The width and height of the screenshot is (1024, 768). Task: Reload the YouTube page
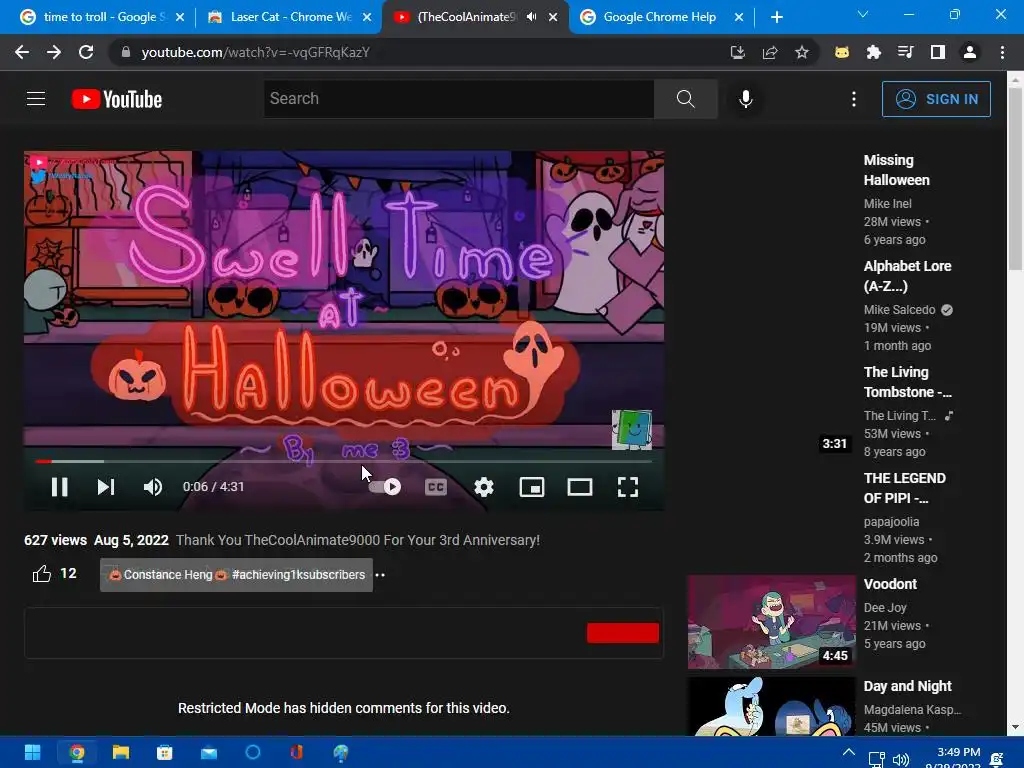86,52
